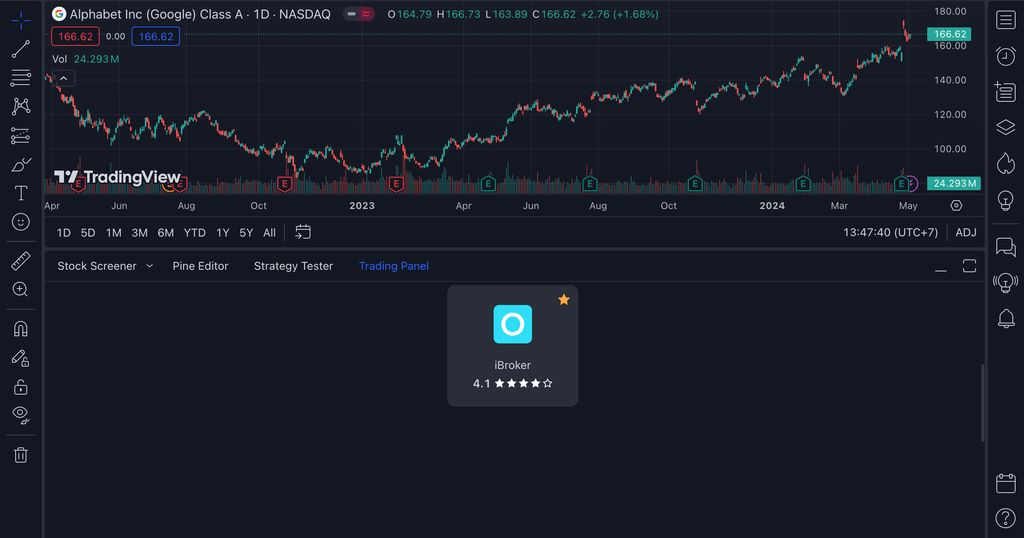Switch to the Pine Editor tab
This screenshot has width=1024, height=538.
(200, 266)
